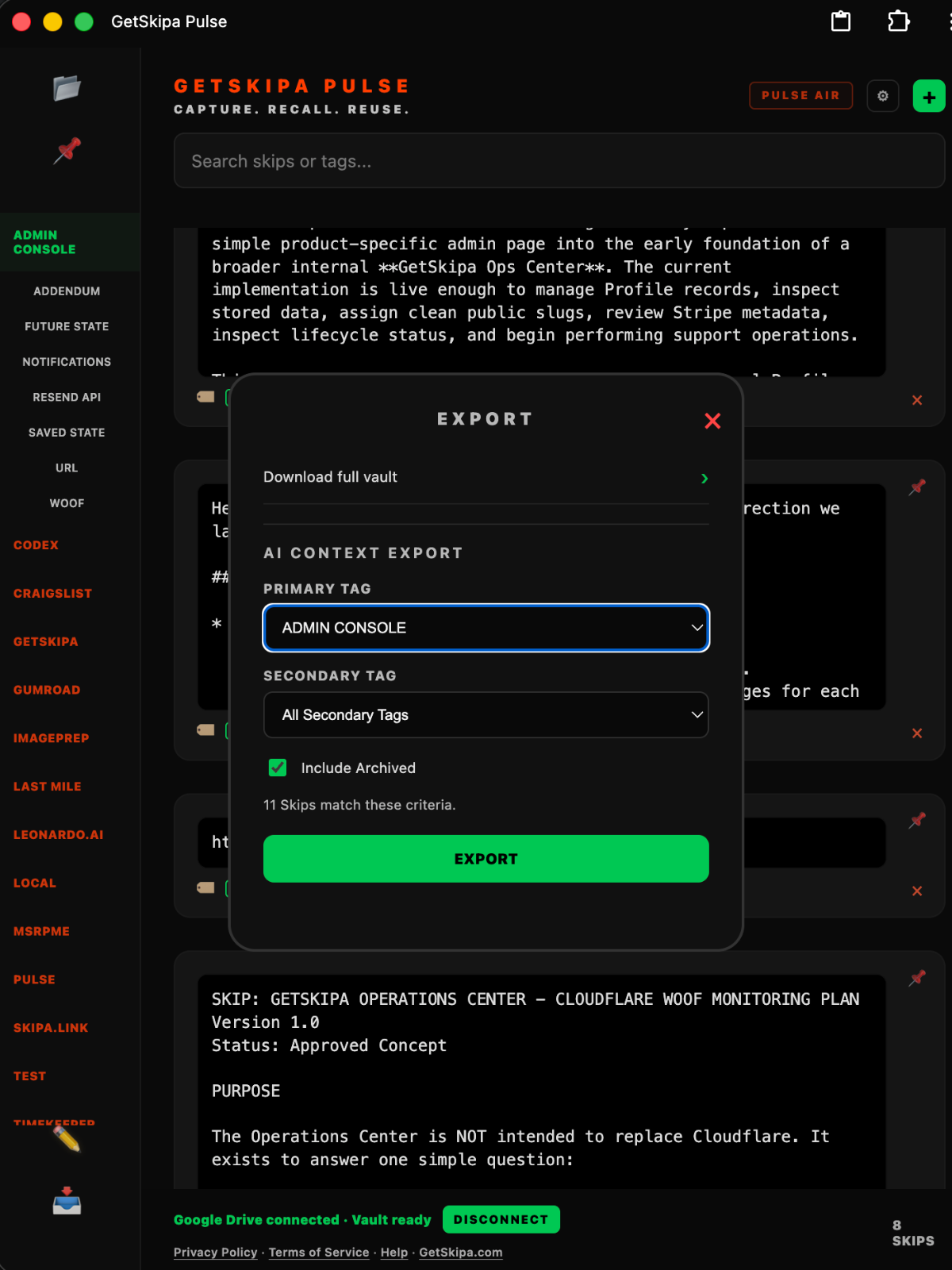Click '11 Skips match these criteria' text

(x=359, y=805)
